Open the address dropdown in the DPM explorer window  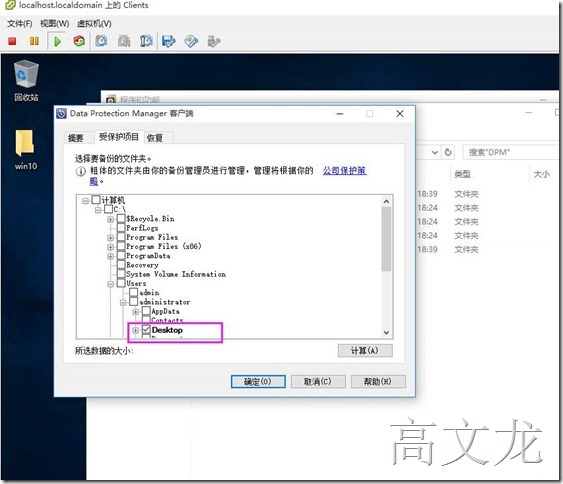click(434, 152)
